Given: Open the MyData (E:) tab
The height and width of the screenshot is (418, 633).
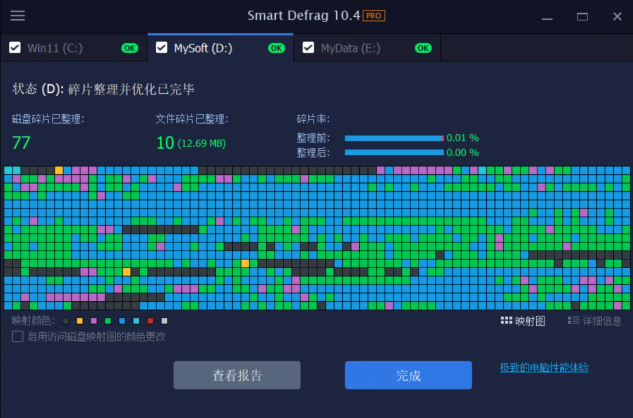Looking at the screenshot, I should [367, 48].
